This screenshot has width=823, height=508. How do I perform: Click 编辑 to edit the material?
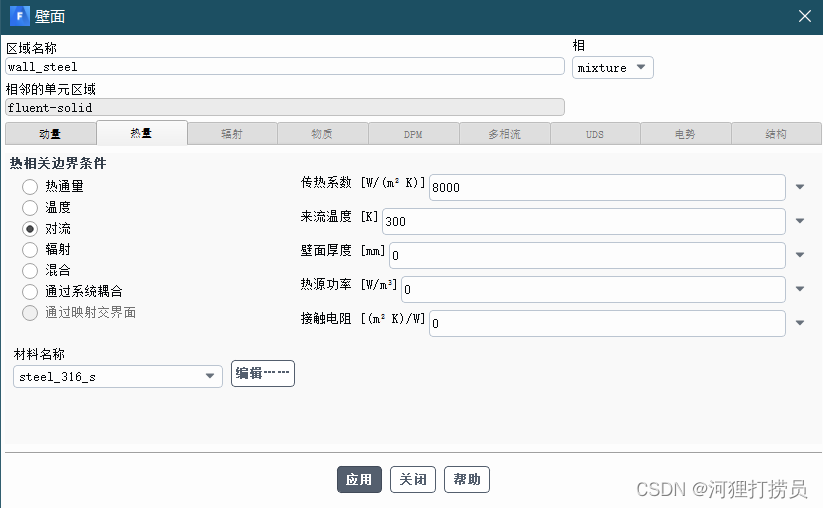(x=263, y=374)
